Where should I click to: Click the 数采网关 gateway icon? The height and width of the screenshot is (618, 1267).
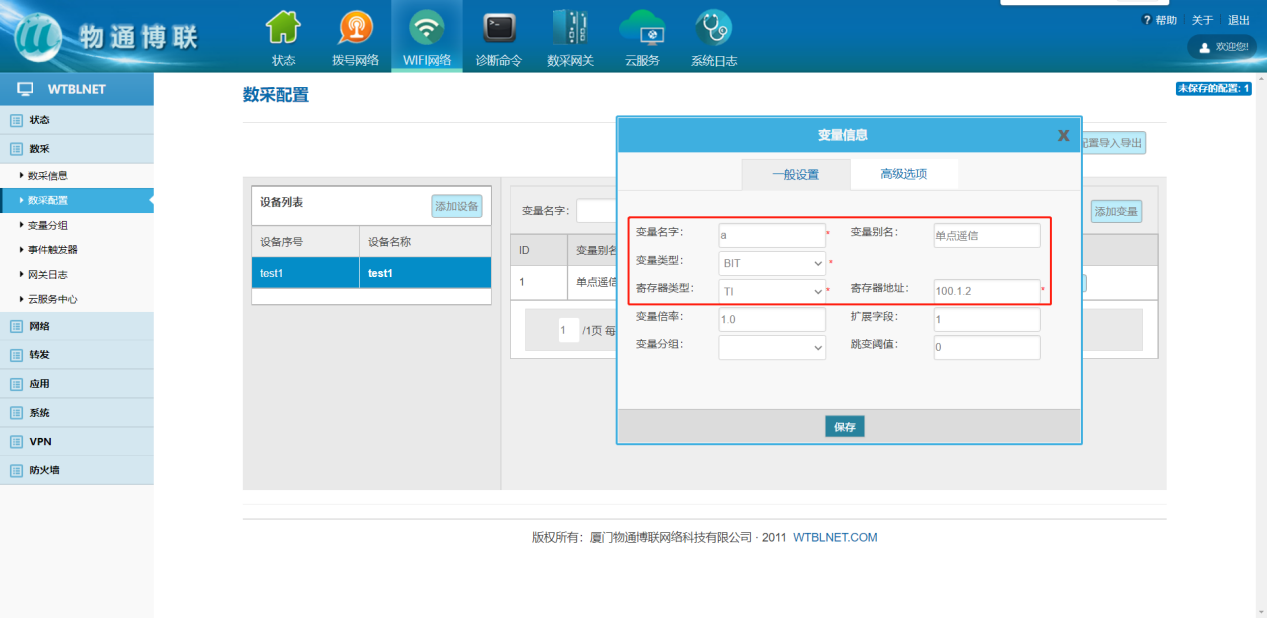tap(570, 28)
